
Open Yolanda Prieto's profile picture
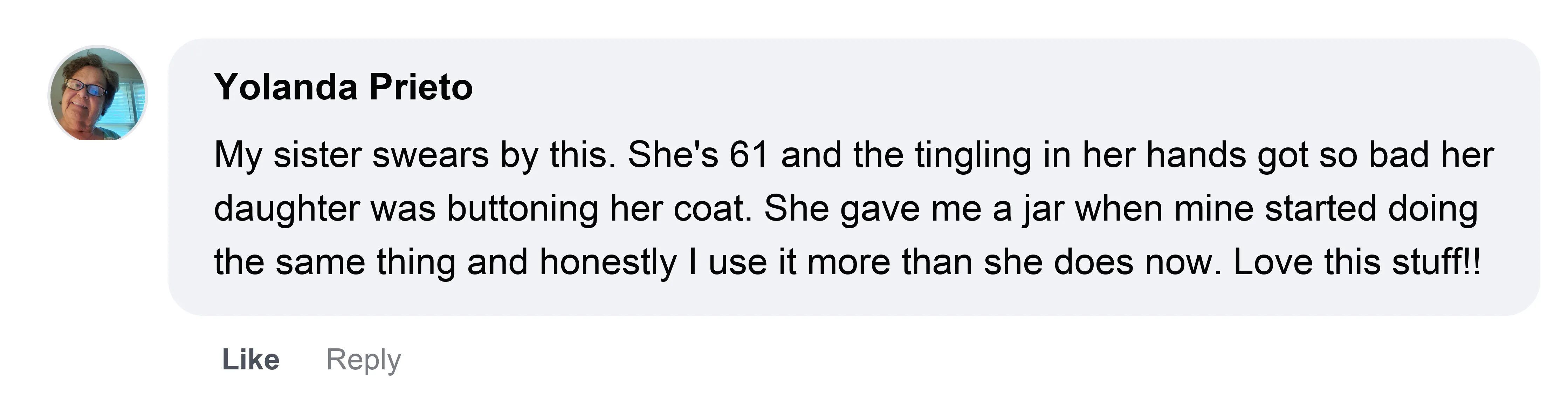[98, 94]
